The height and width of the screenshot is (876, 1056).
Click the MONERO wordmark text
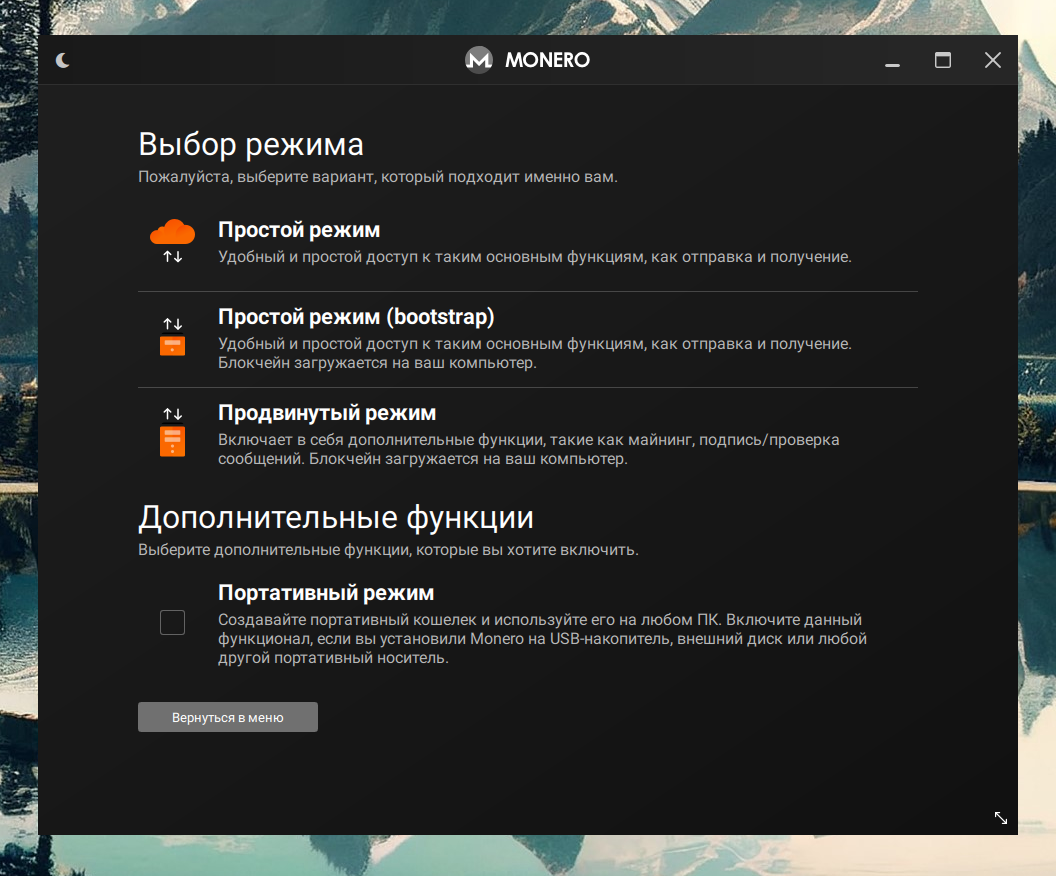(x=548, y=60)
